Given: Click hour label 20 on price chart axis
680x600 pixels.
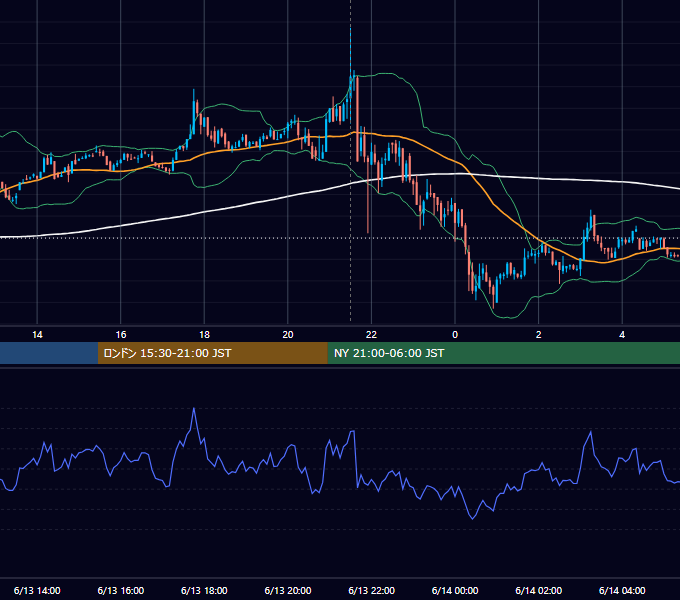Looking at the screenshot, I should 288,335.
